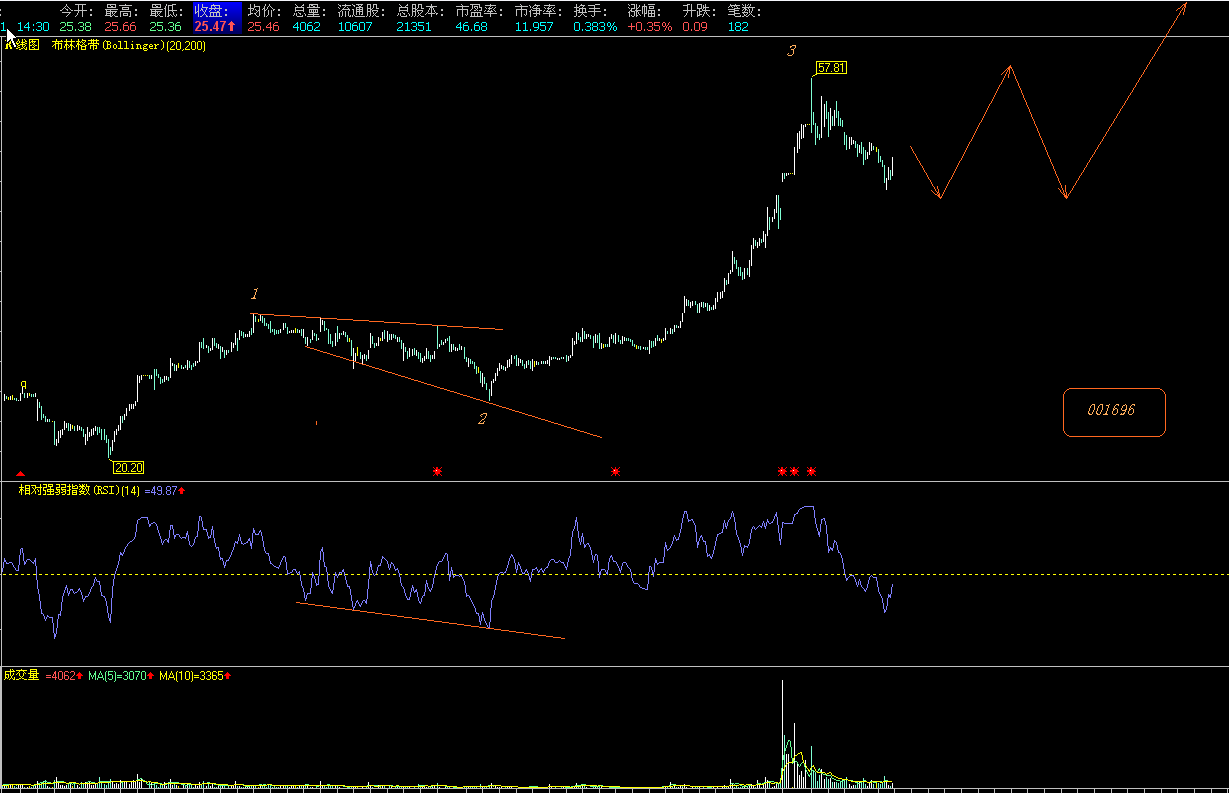Select the low price value 25.36

[166, 27]
